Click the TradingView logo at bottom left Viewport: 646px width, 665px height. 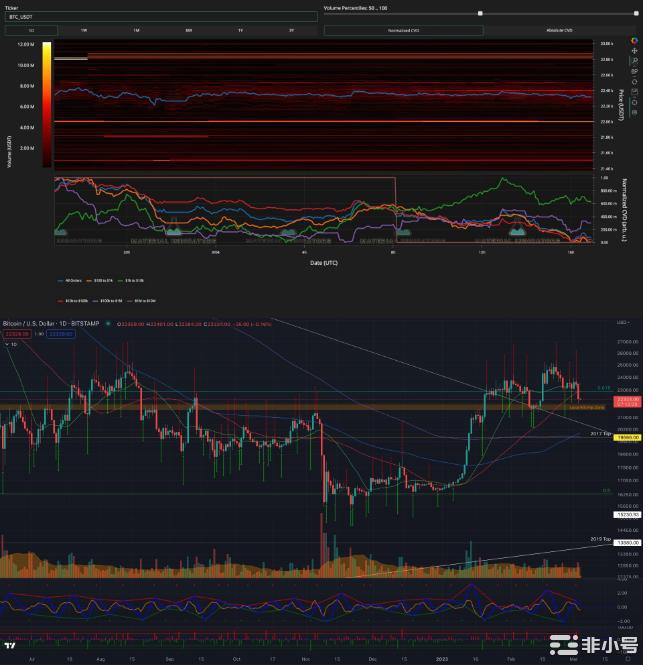[x=9, y=642]
